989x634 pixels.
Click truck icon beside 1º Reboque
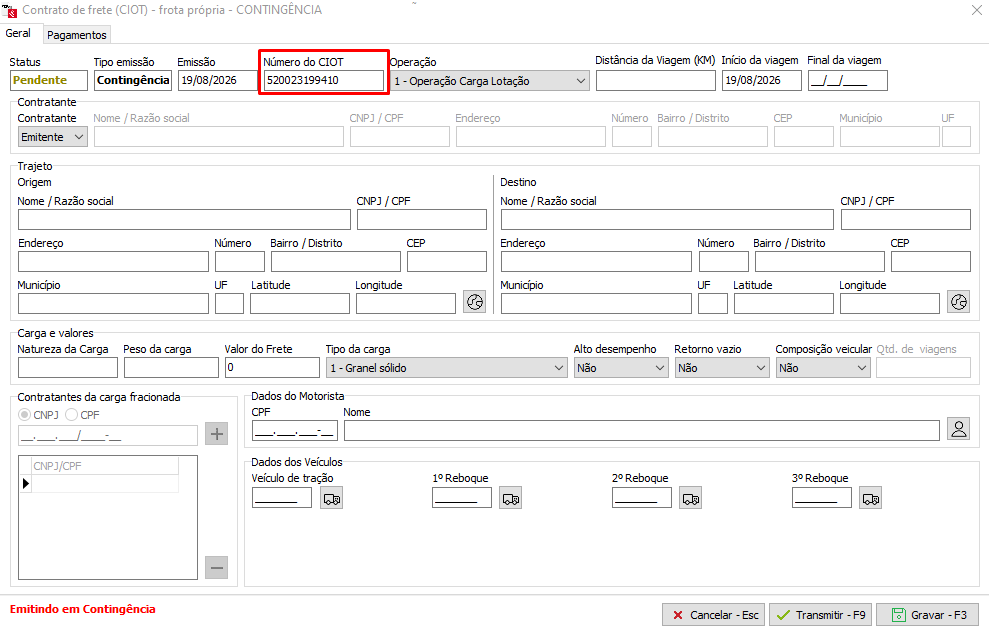tap(511, 498)
